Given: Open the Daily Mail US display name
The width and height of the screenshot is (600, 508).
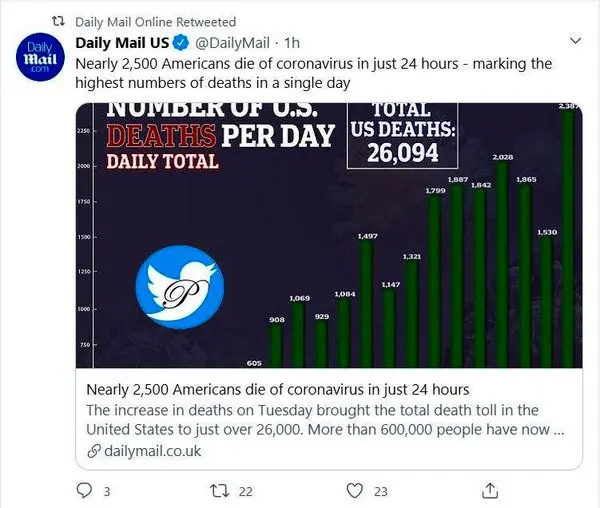Looking at the screenshot, I should (122, 43).
